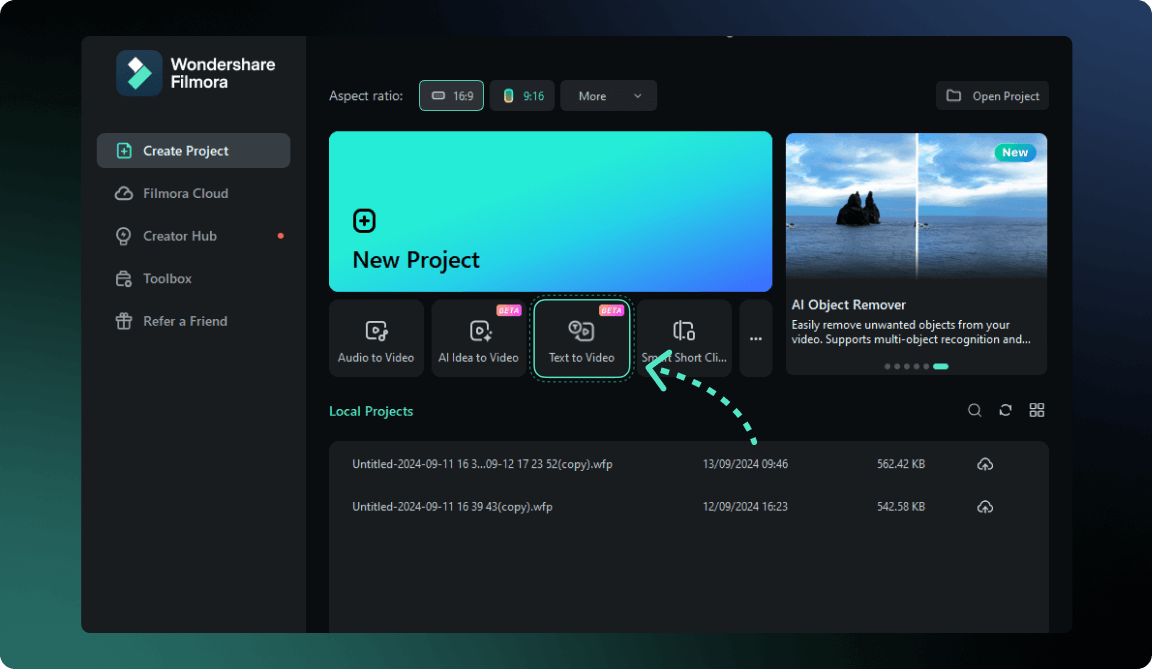Open Smart Short Clips tool

point(684,339)
